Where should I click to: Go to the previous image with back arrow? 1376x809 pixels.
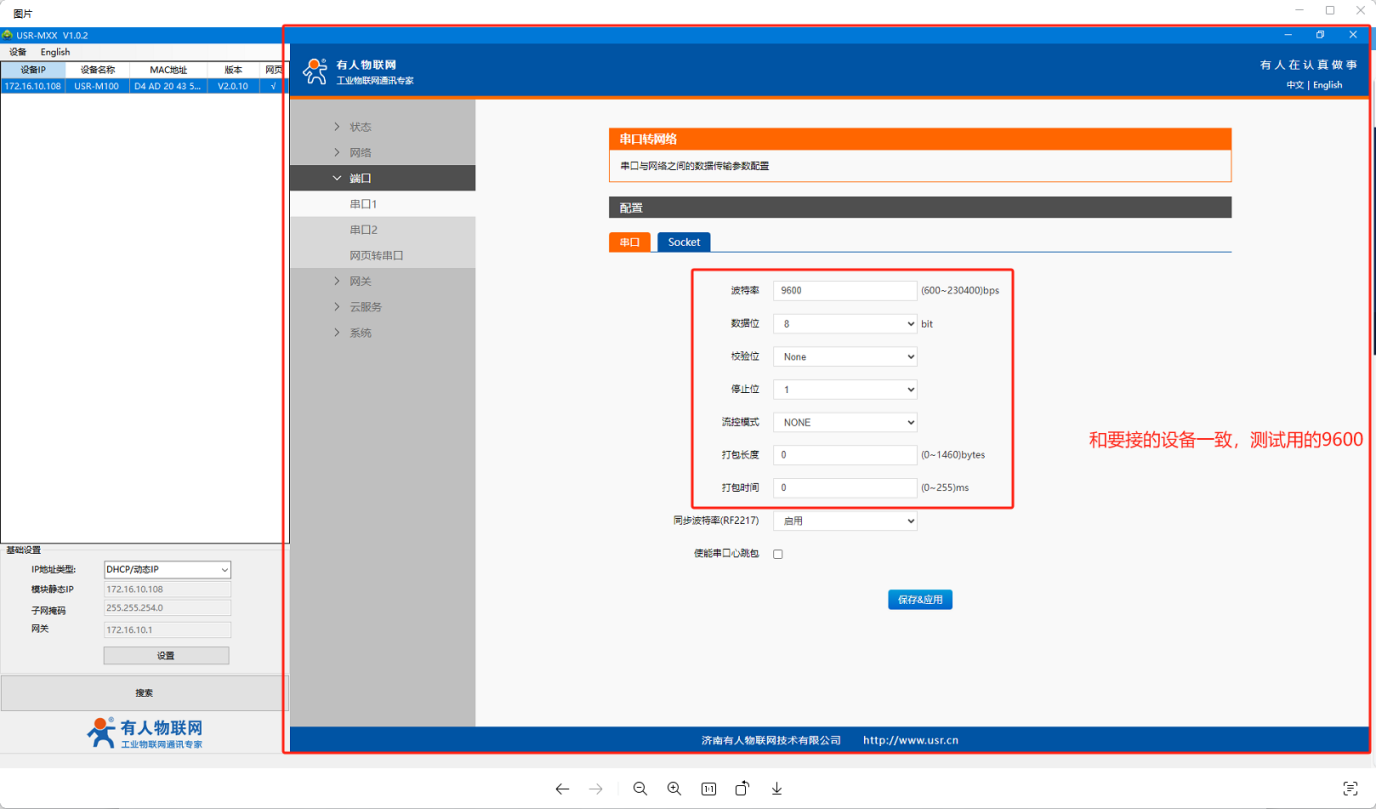pos(562,789)
